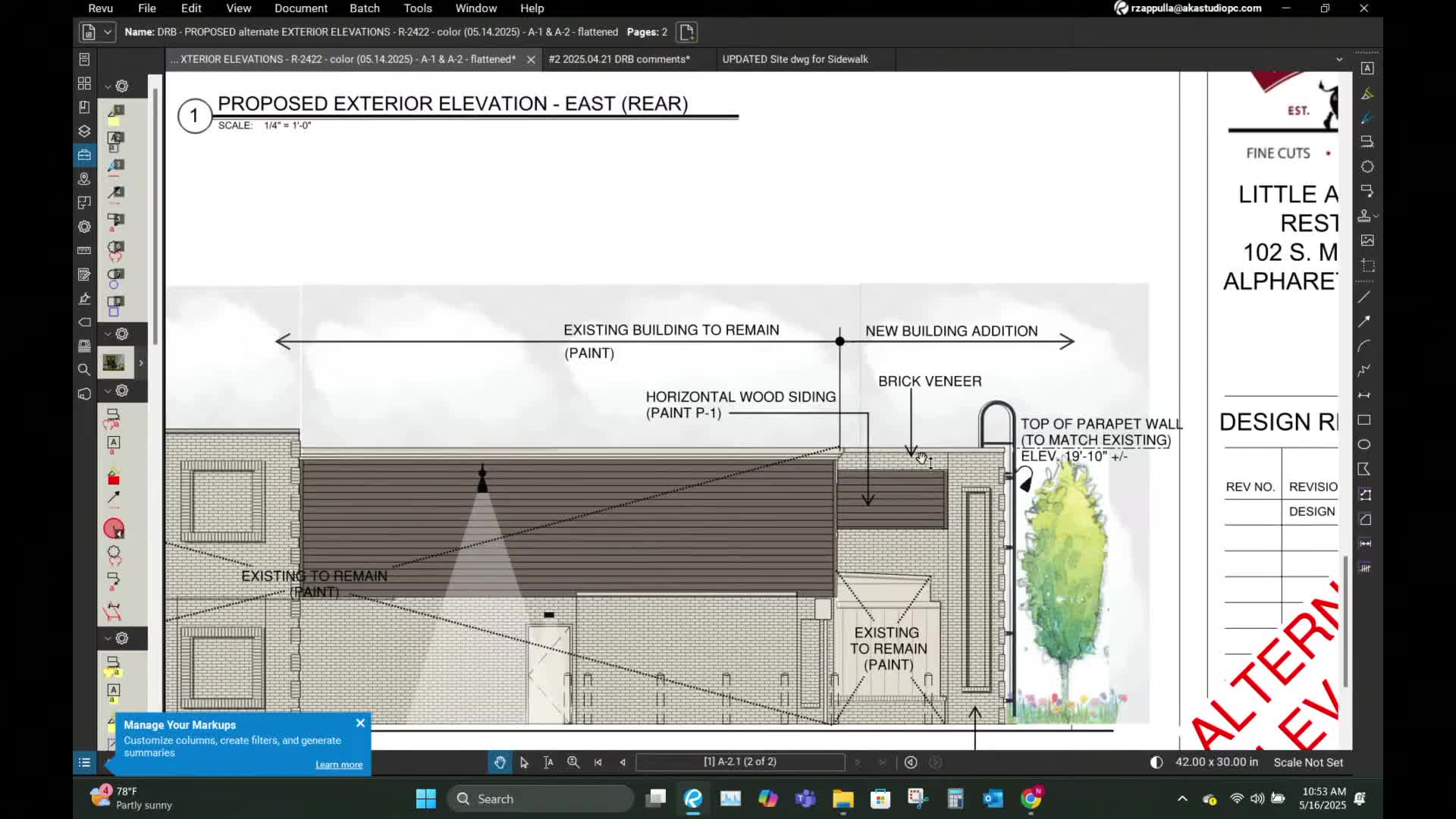
Task: Open the Studio panel icon
Action: click(84, 394)
